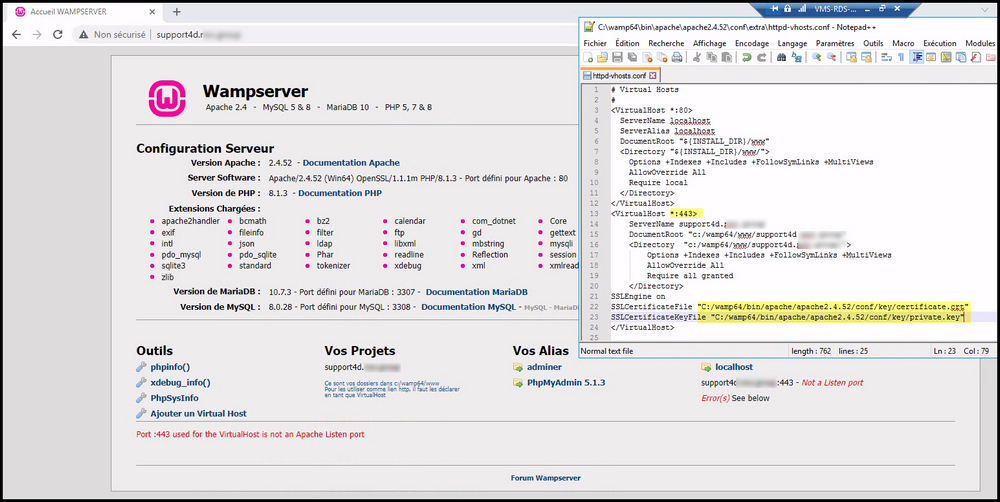Toggle Show all characters pilcrow icon
This screenshot has width=1000, height=502.
(x=901, y=58)
